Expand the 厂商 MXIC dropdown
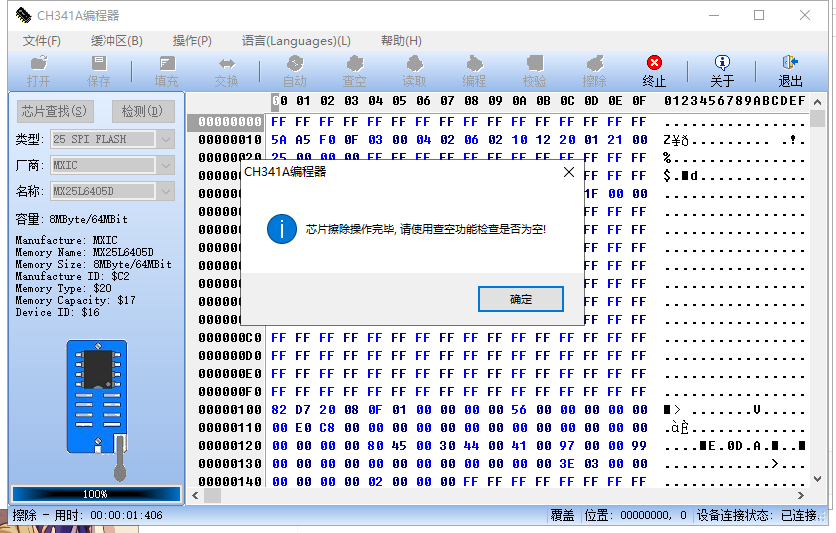 [166, 165]
